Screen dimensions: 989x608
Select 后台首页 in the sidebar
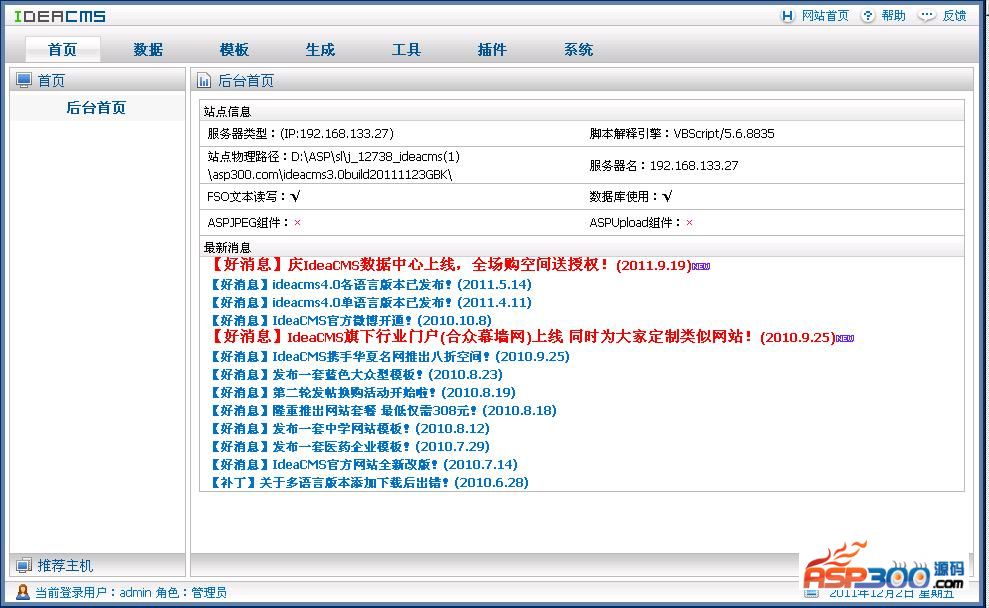pos(96,108)
